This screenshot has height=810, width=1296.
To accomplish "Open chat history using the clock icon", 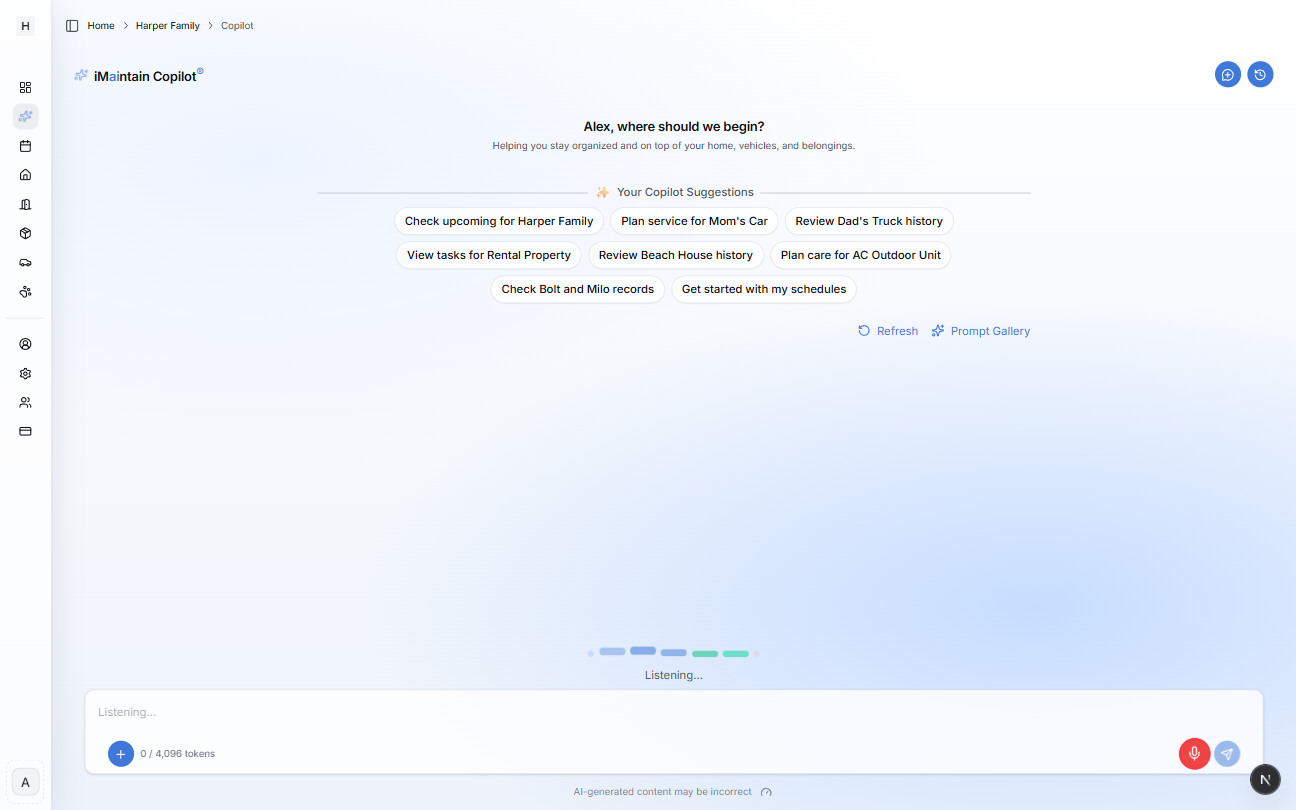I will point(1260,74).
